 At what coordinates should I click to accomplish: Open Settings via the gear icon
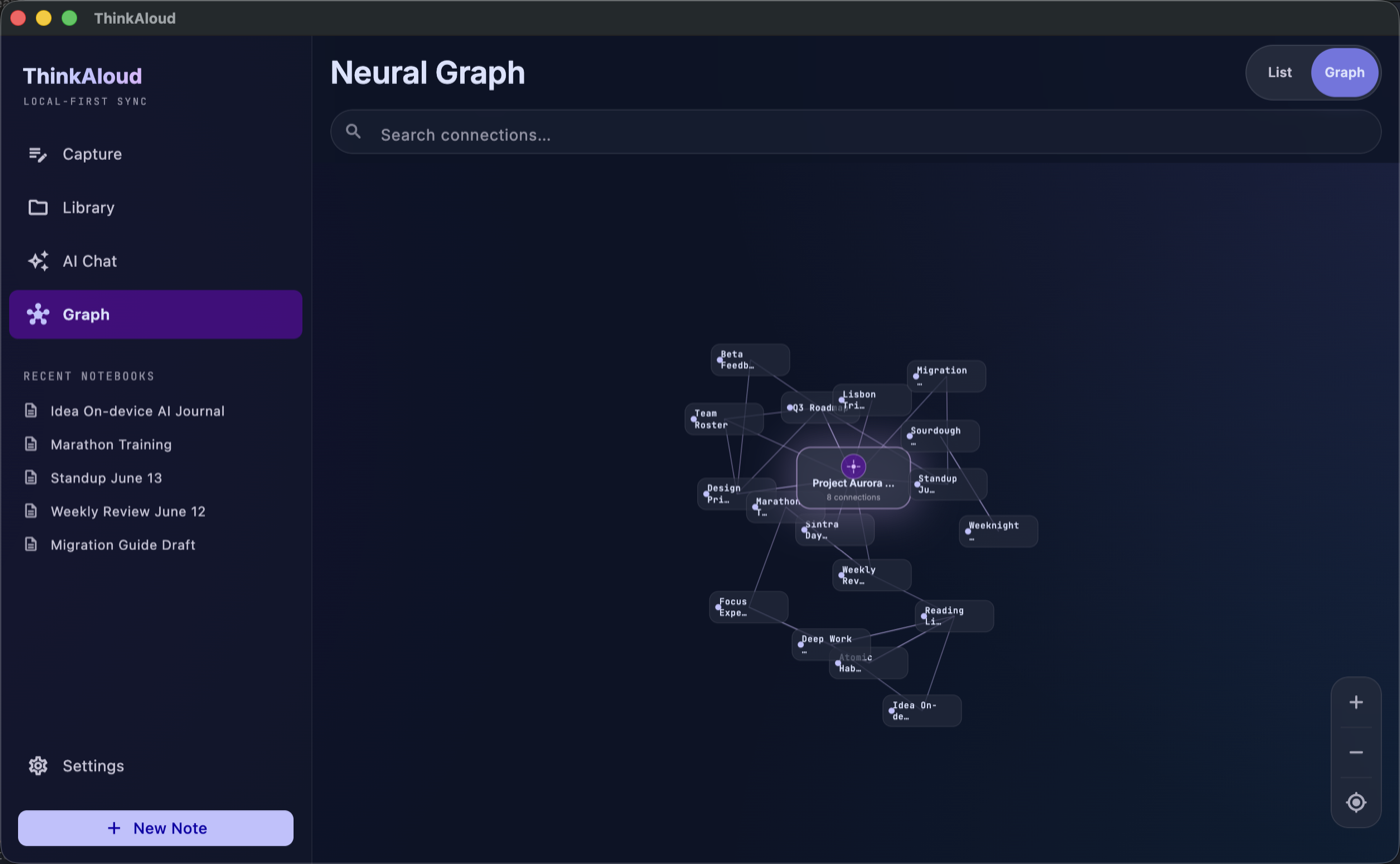[38, 766]
